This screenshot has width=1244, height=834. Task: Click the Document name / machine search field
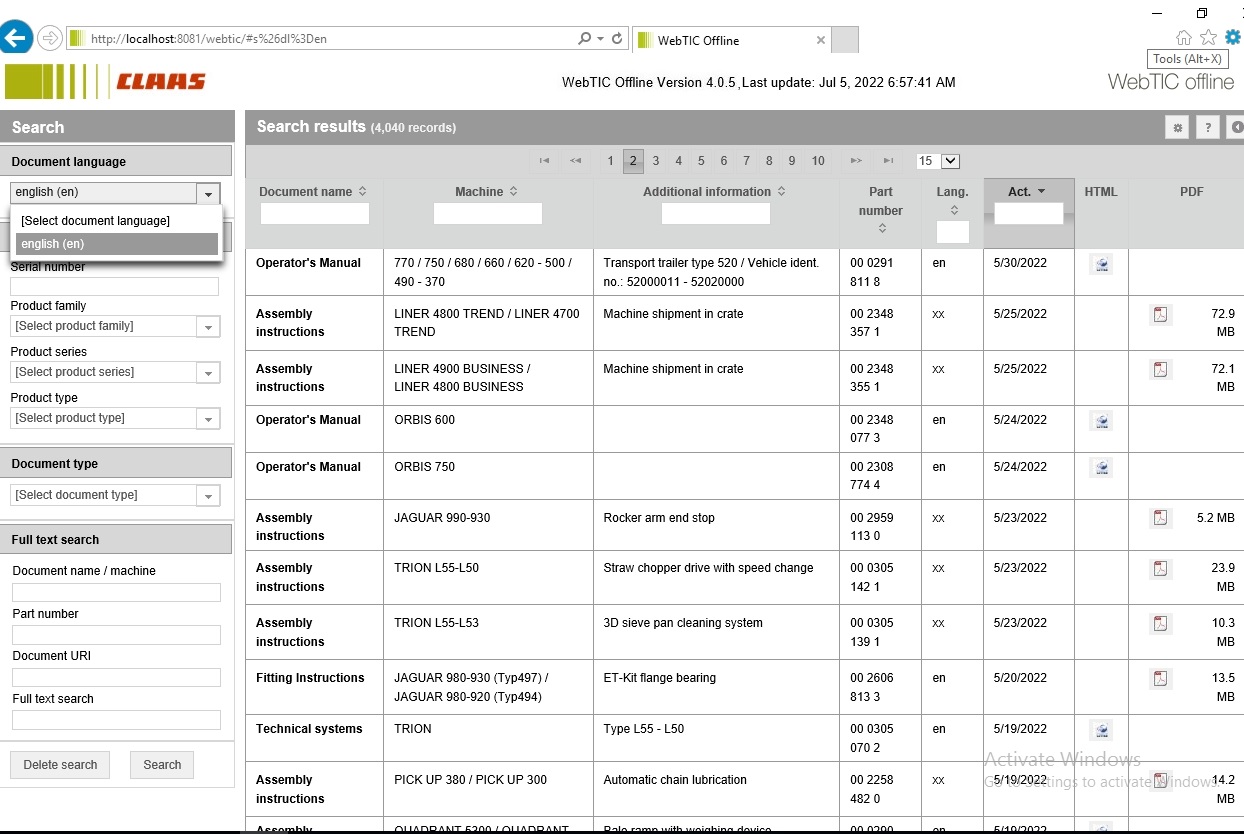coord(116,592)
